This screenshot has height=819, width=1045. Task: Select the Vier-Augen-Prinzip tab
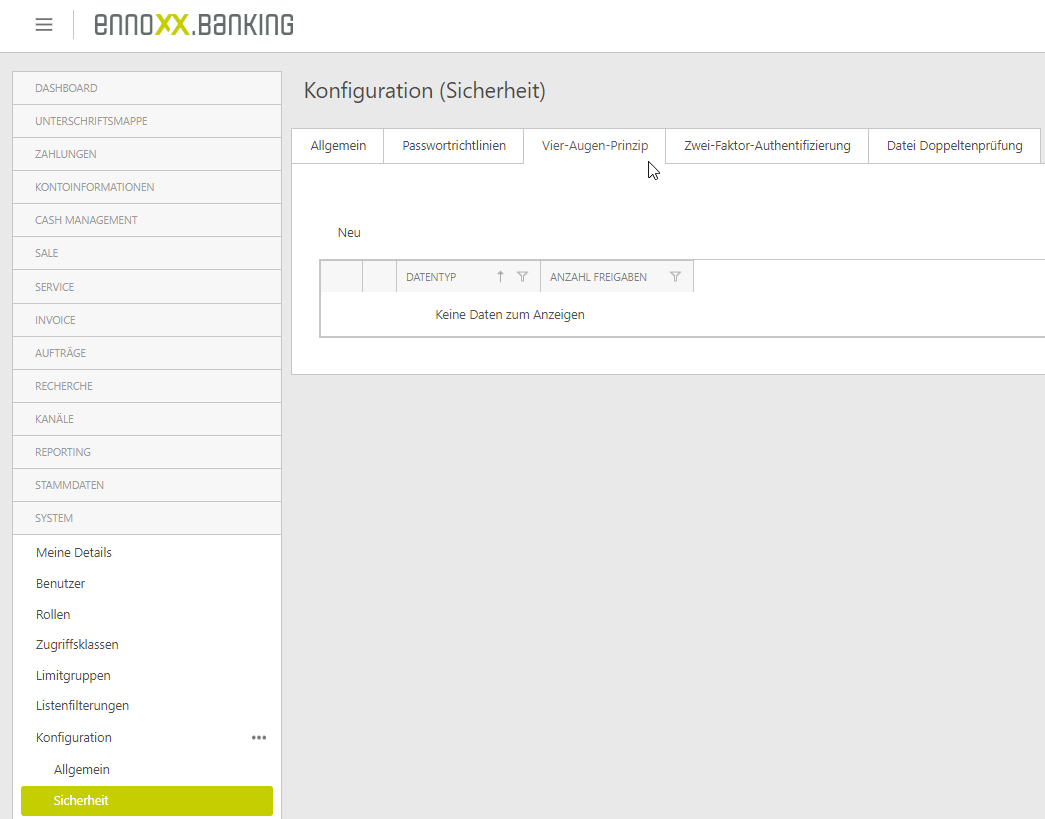tap(594, 145)
